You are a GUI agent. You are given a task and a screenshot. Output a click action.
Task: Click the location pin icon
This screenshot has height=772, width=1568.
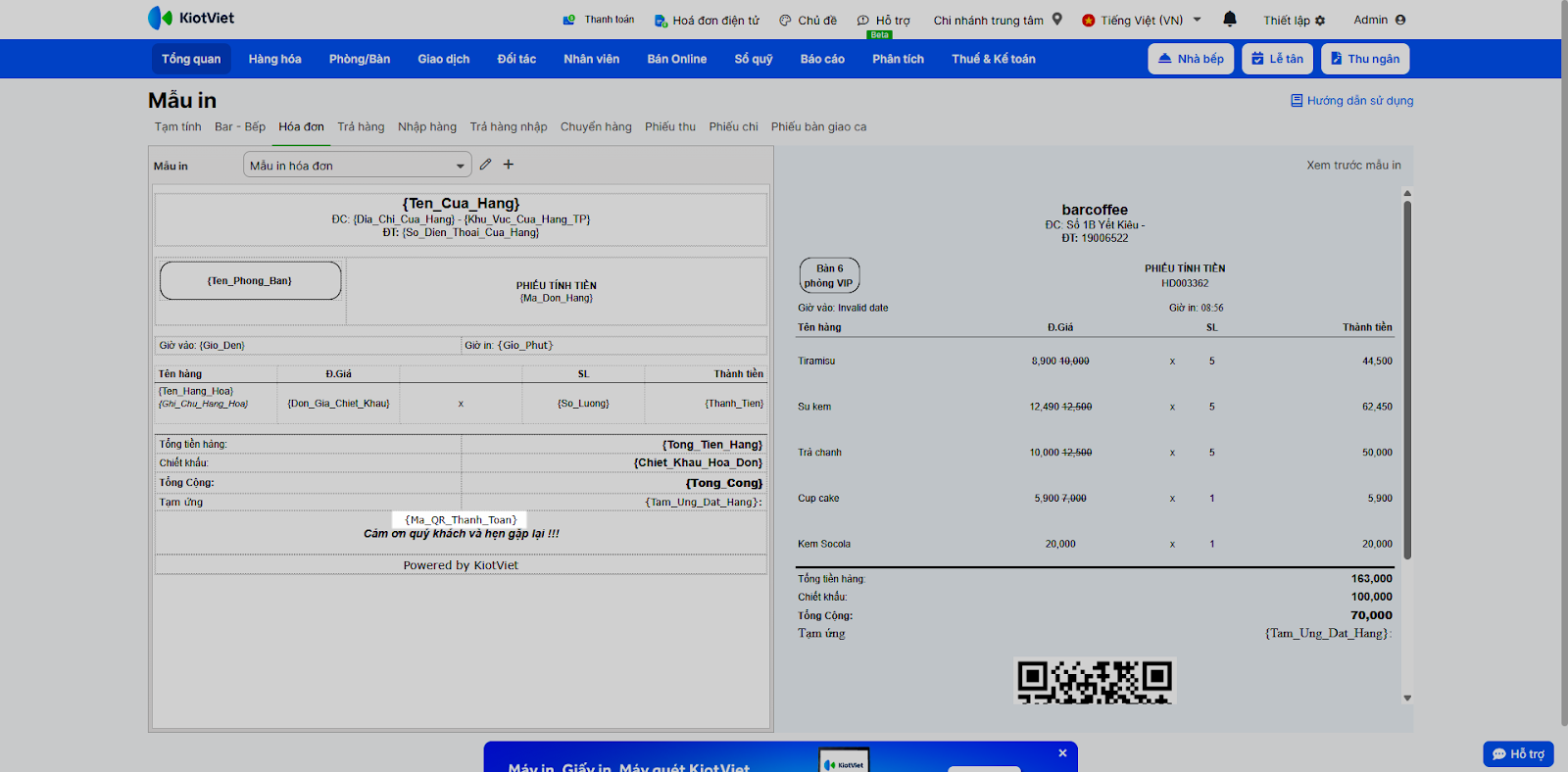point(1057,19)
